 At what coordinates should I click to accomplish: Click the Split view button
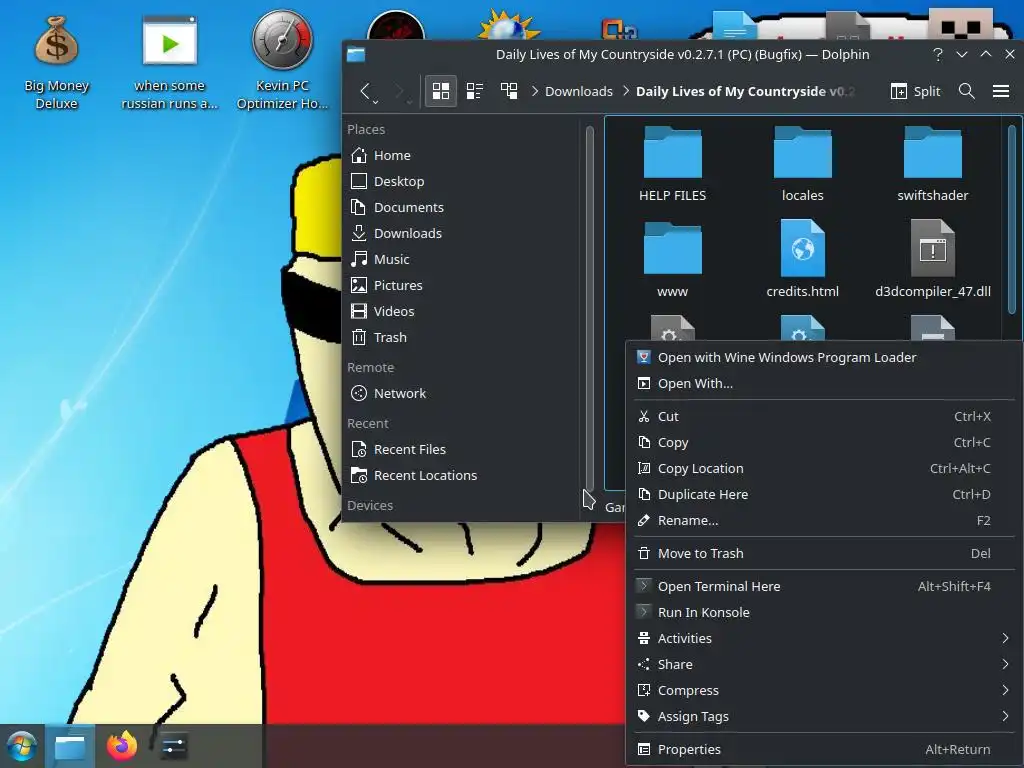916,91
